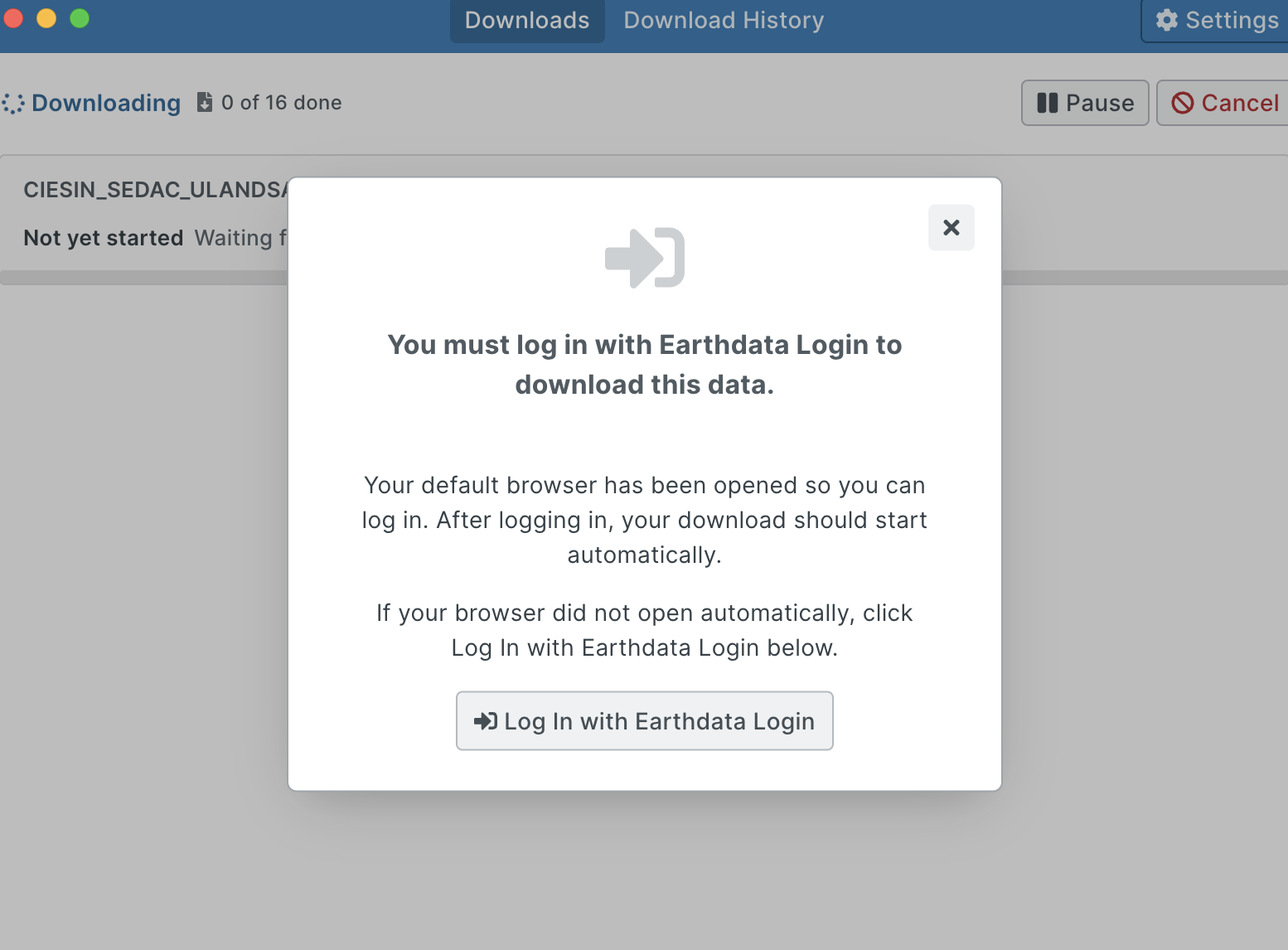Click the pause bars icon
The height and width of the screenshot is (950, 1288).
tap(1048, 103)
